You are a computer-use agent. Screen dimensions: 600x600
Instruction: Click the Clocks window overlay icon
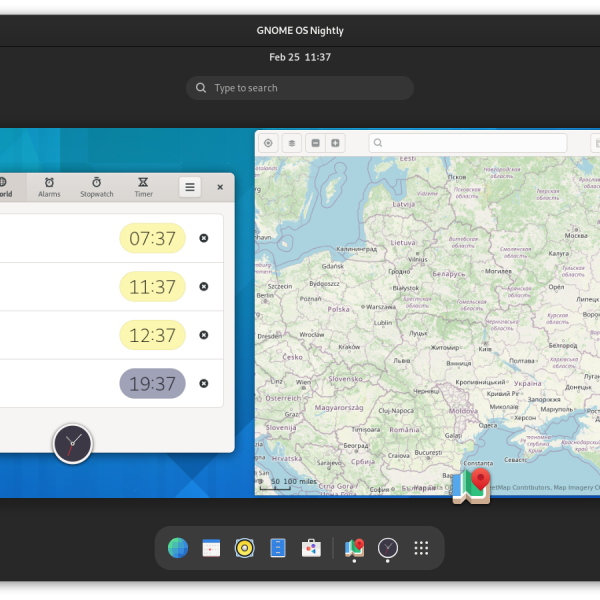pos(73,444)
